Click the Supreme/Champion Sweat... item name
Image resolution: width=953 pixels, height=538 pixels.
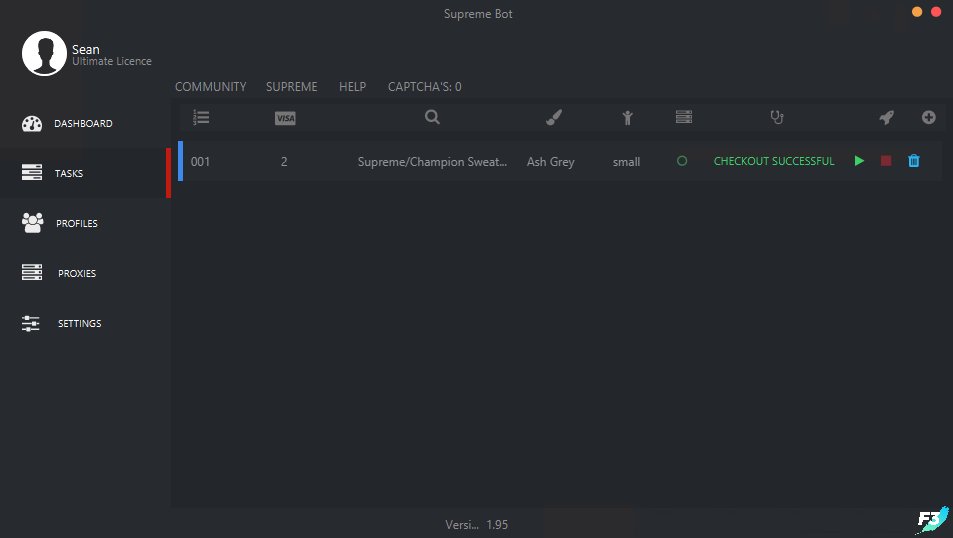[x=432, y=162]
